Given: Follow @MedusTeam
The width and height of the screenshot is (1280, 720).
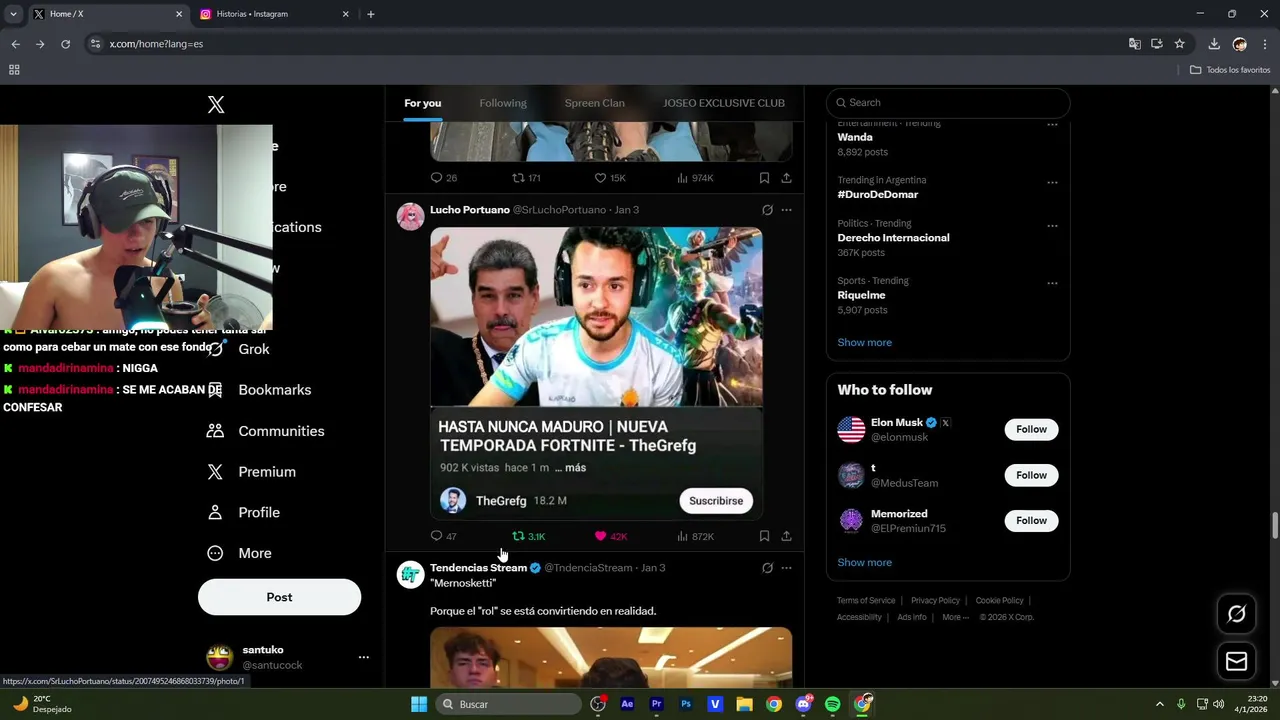Looking at the screenshot, I should pyautogui.click(x=1031, y=475).
